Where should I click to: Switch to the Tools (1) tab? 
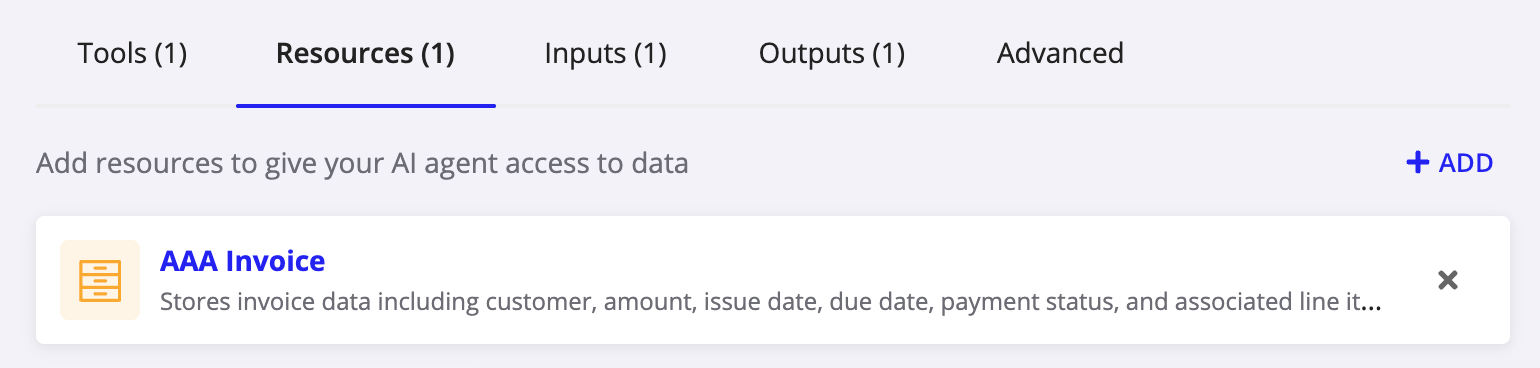click(x=132, y=53)
